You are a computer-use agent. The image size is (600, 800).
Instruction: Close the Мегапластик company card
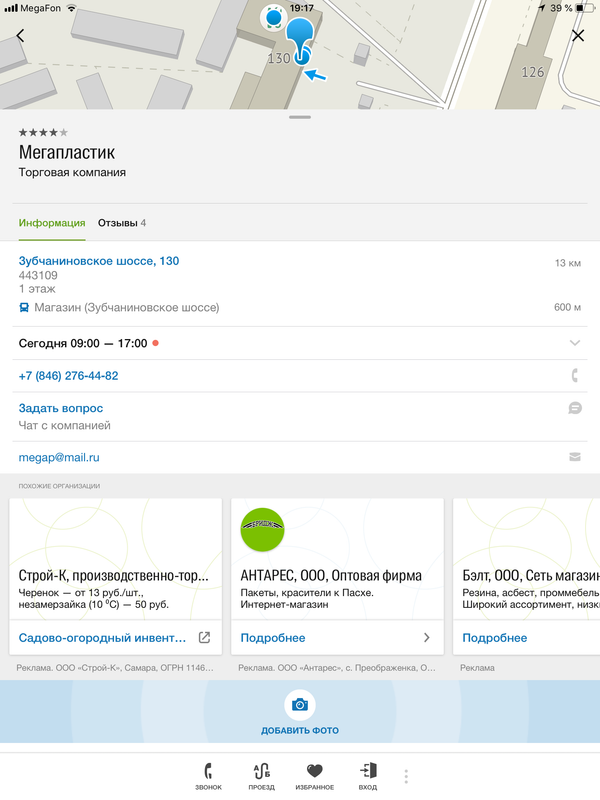click(578, 36)
